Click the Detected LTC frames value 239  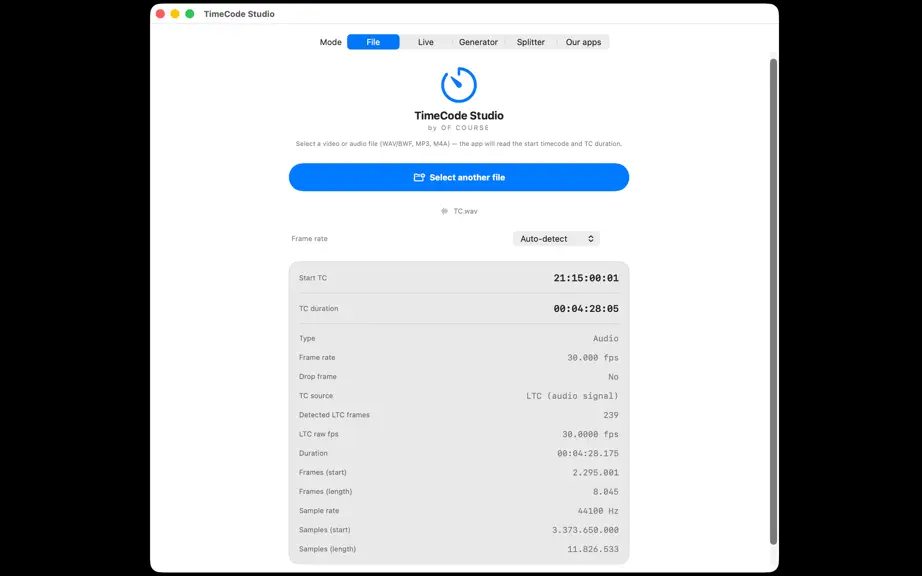(611, 415)
